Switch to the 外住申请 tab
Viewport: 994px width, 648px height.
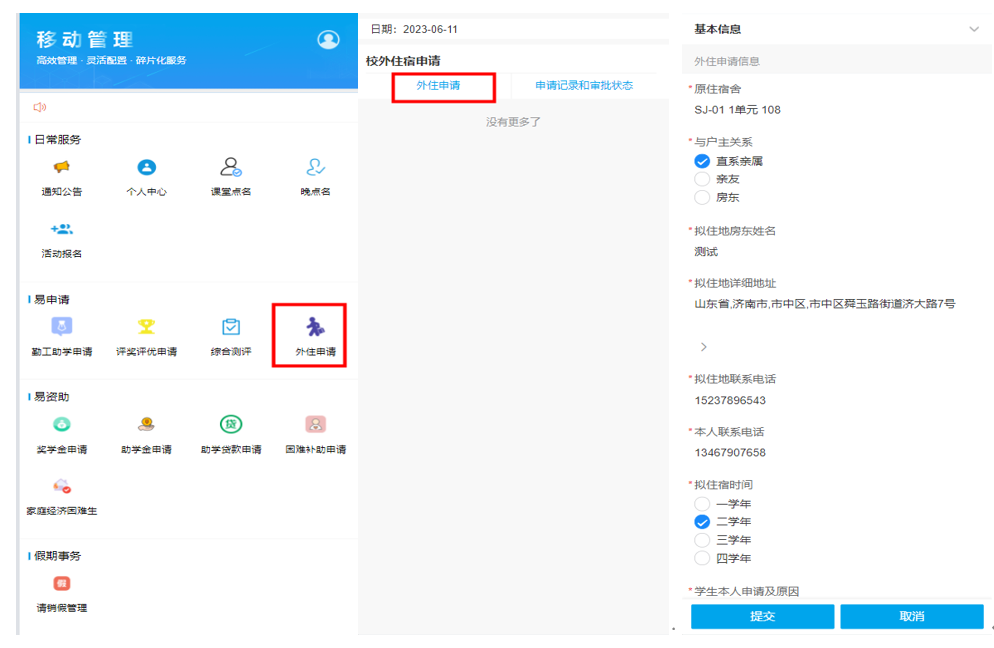click(x=438, y=86)
